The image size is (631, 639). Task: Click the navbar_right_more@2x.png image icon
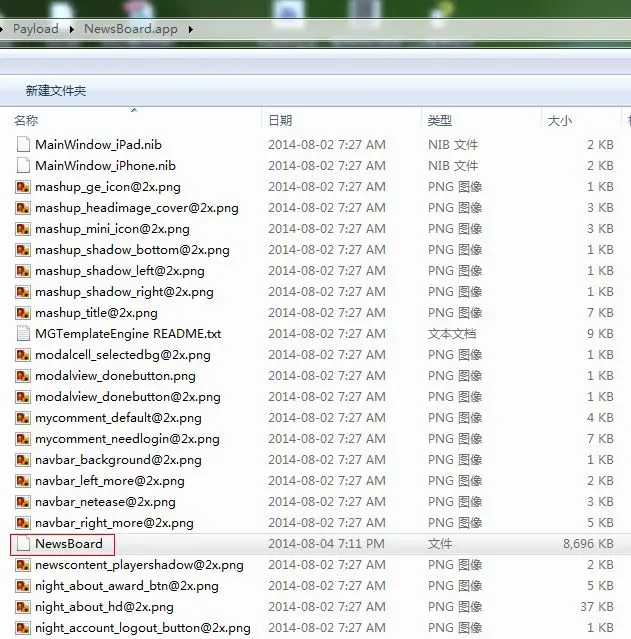pos(23,523)
